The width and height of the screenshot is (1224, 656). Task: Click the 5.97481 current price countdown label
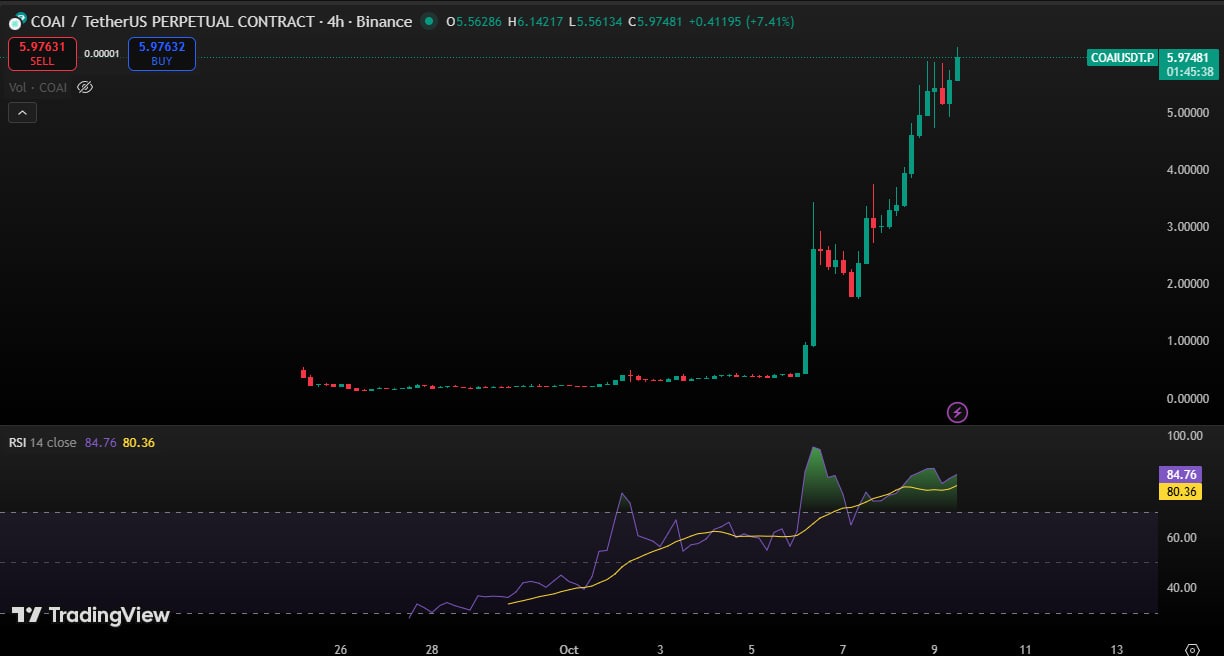pyautogui.click(x=1189, y=65)
